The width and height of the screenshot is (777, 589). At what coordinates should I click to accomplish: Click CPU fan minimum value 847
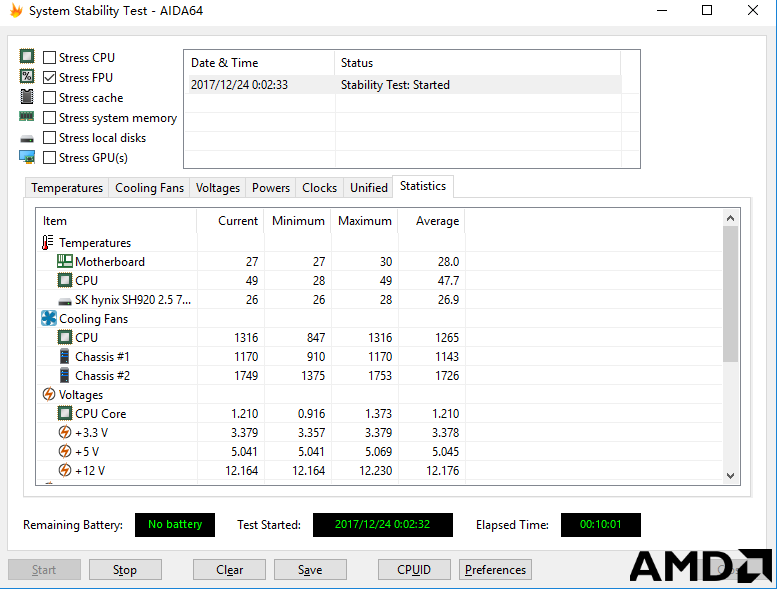pos(316,338)
